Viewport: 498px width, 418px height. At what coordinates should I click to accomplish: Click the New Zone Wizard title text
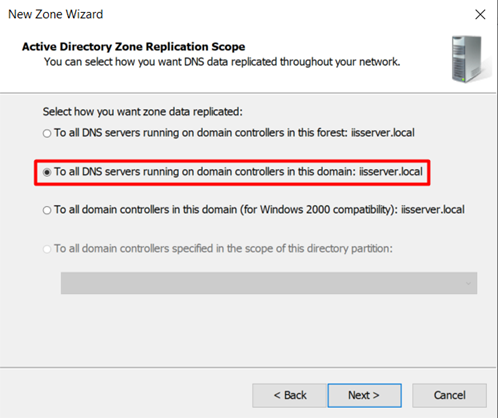click(55, 14)
